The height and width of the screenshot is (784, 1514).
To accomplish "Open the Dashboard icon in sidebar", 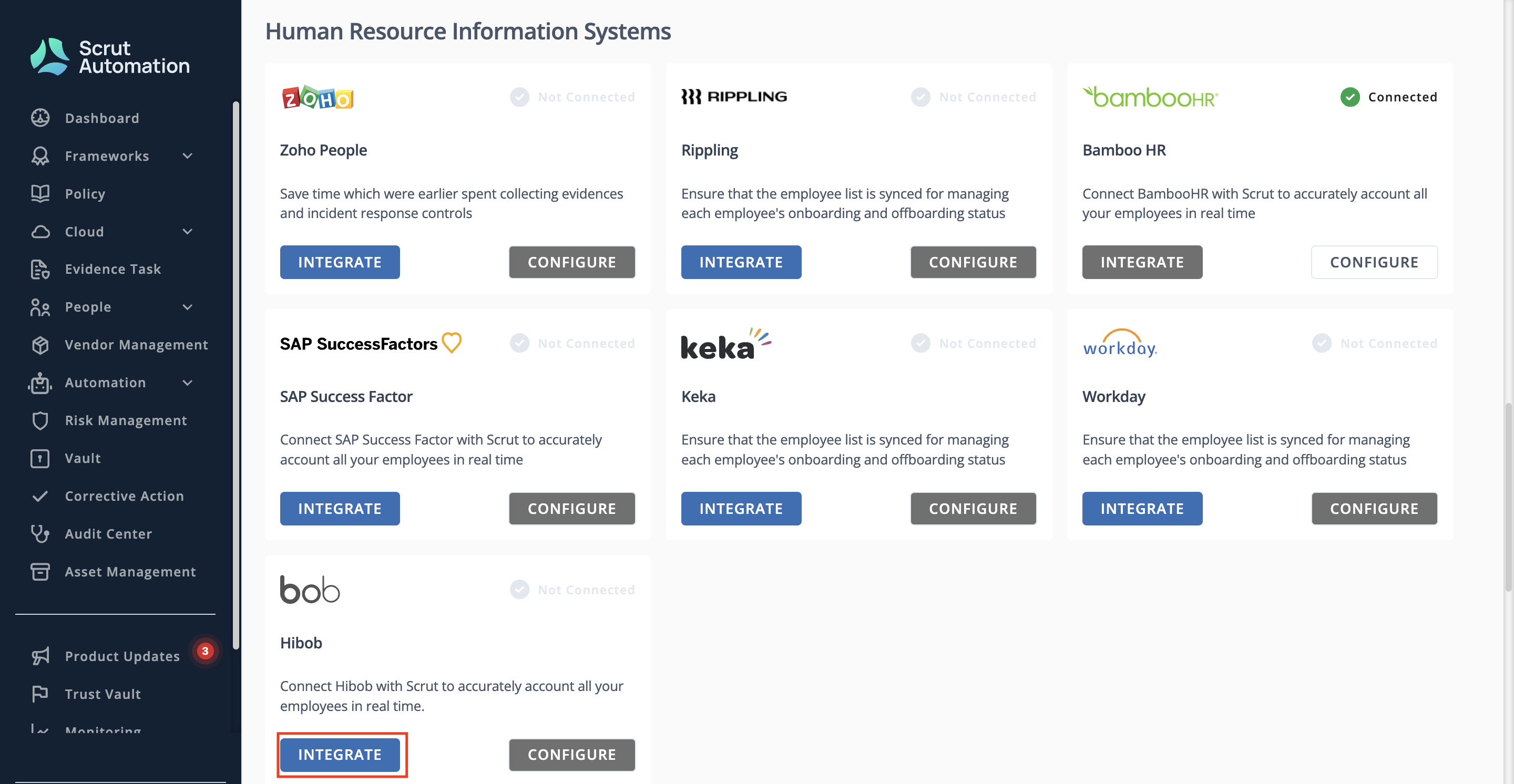I will point(40,118).
